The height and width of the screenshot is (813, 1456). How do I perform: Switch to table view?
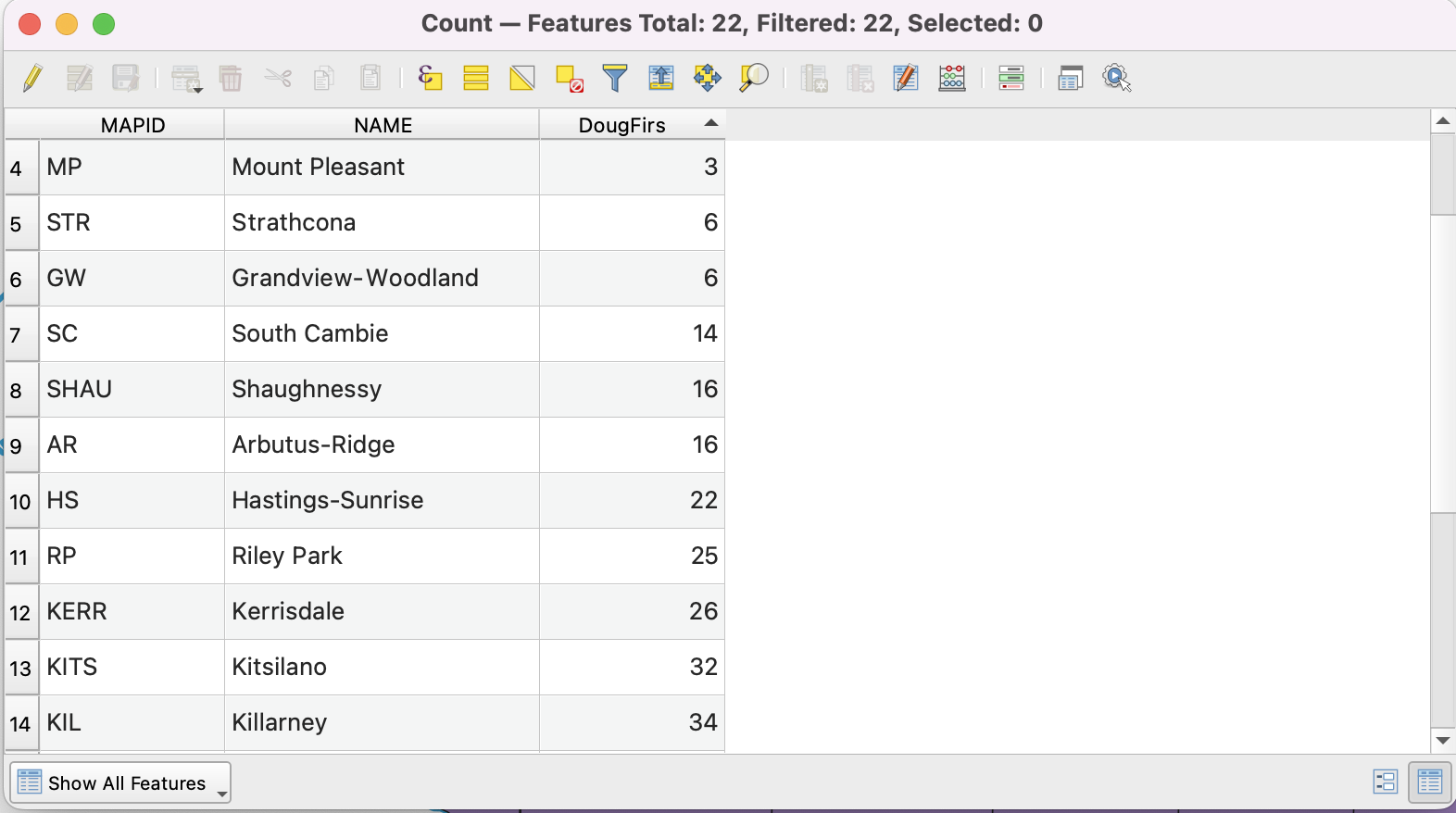1430,782
